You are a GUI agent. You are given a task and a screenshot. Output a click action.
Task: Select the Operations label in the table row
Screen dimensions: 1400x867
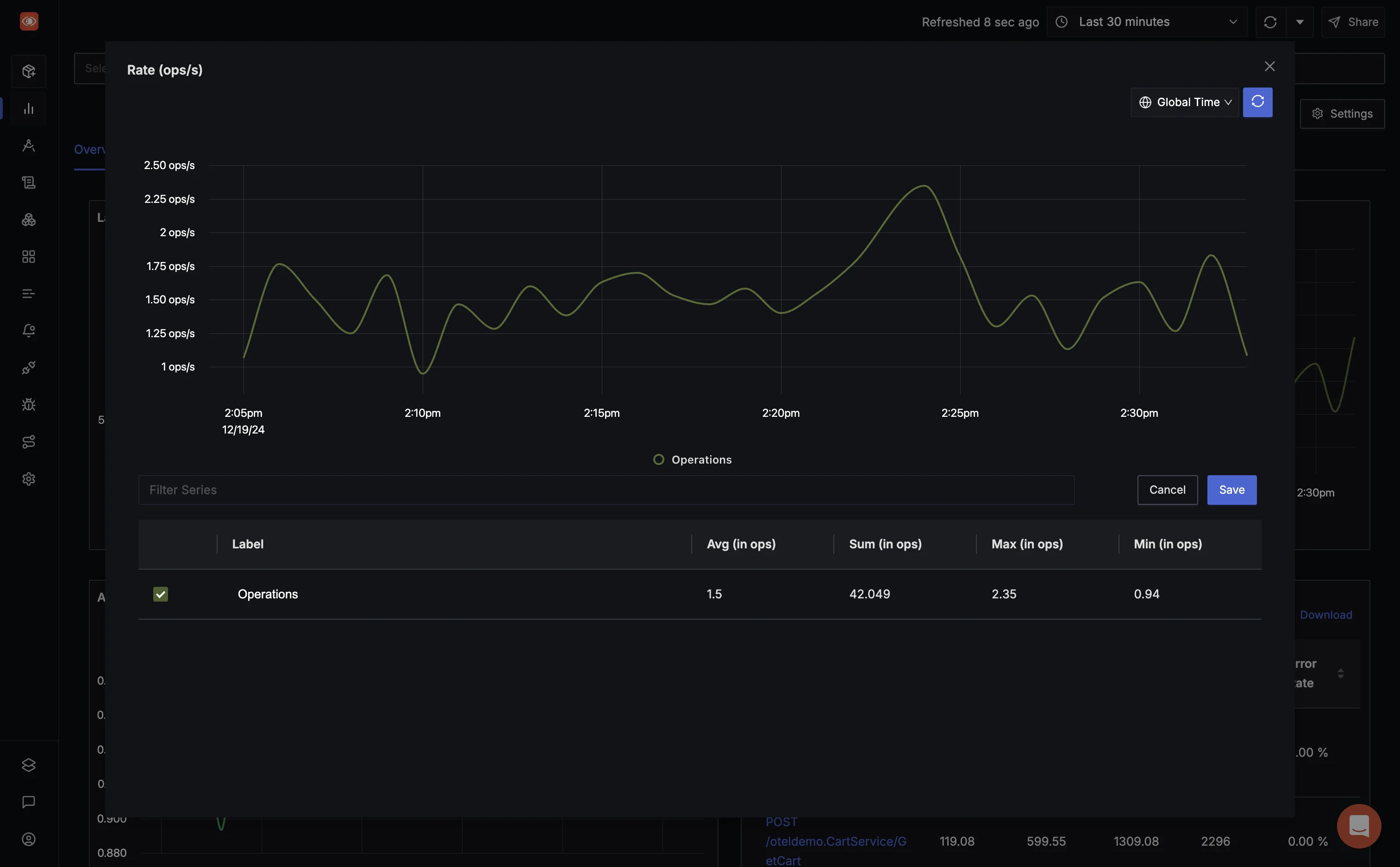(x=268, y=594)
